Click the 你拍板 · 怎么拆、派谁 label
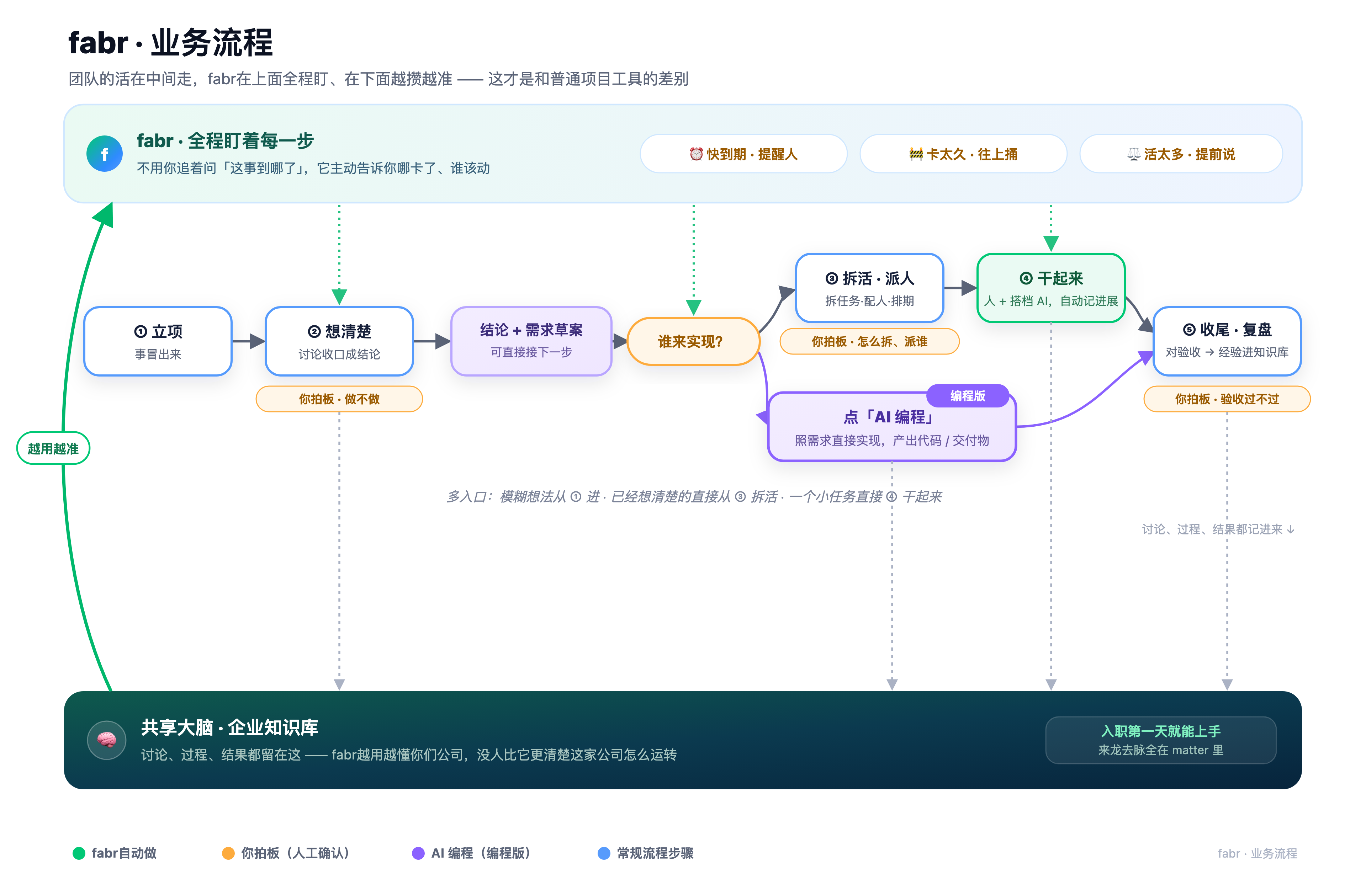The image size is (1366, 896). [x=869, y=341]
